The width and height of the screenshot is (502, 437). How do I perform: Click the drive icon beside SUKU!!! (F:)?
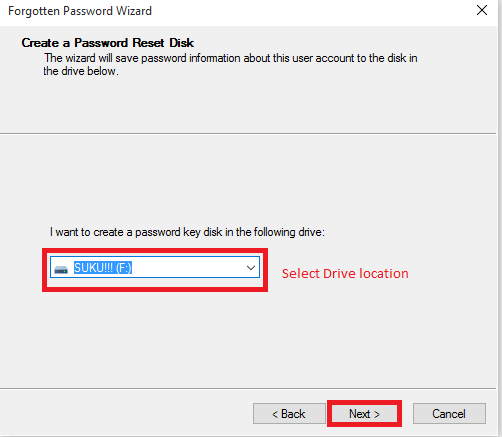coord(61,269)
